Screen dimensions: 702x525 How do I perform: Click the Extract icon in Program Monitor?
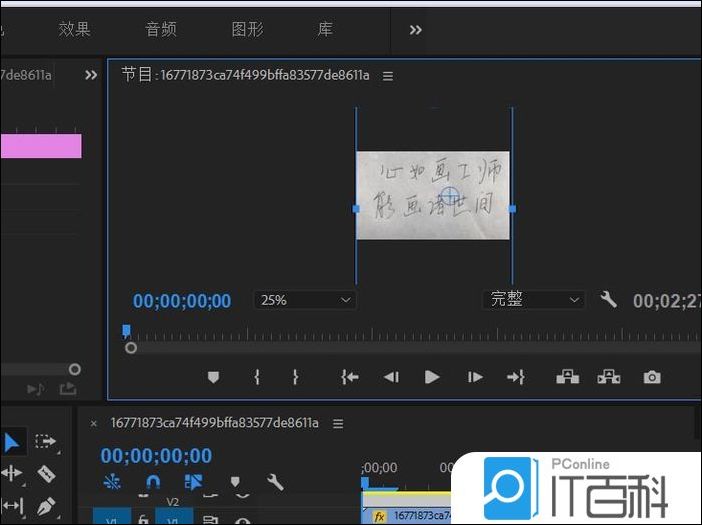(x=608, y=377)
